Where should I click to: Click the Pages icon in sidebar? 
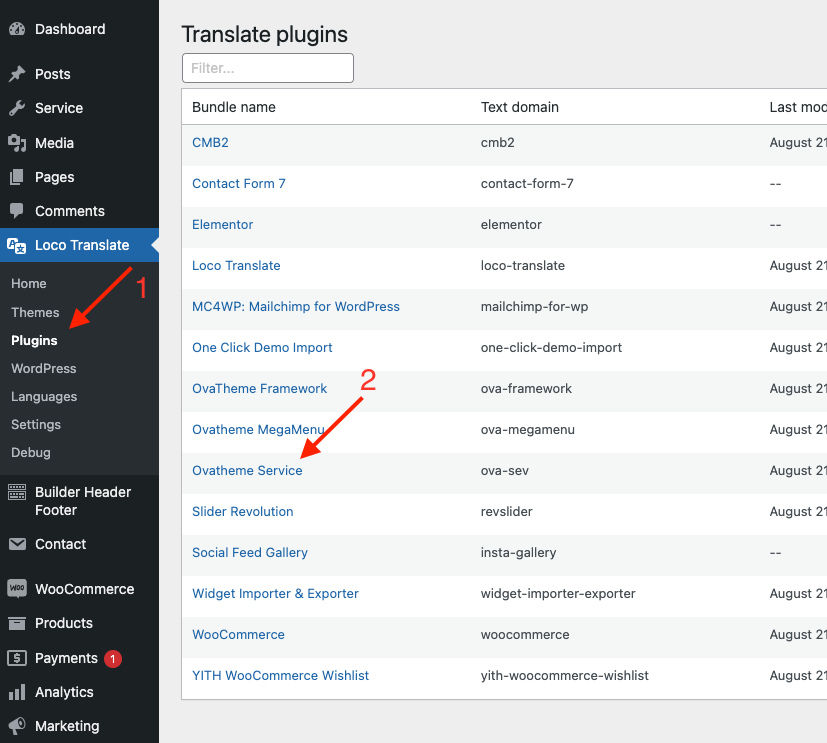tap(17, 177)
